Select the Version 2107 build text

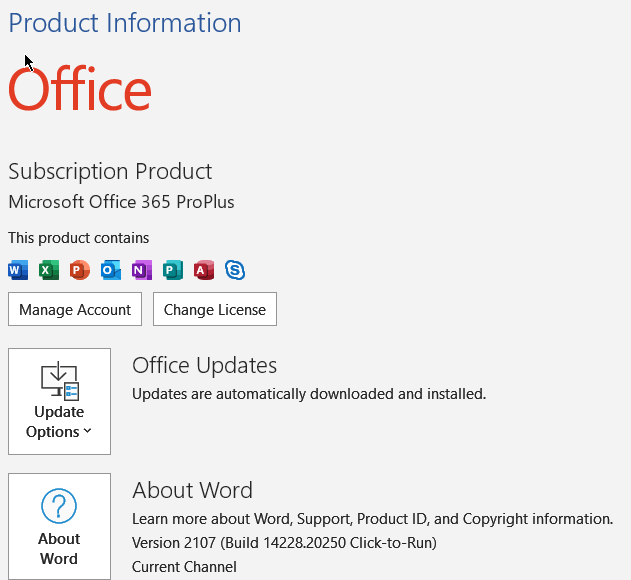[284, 543]
